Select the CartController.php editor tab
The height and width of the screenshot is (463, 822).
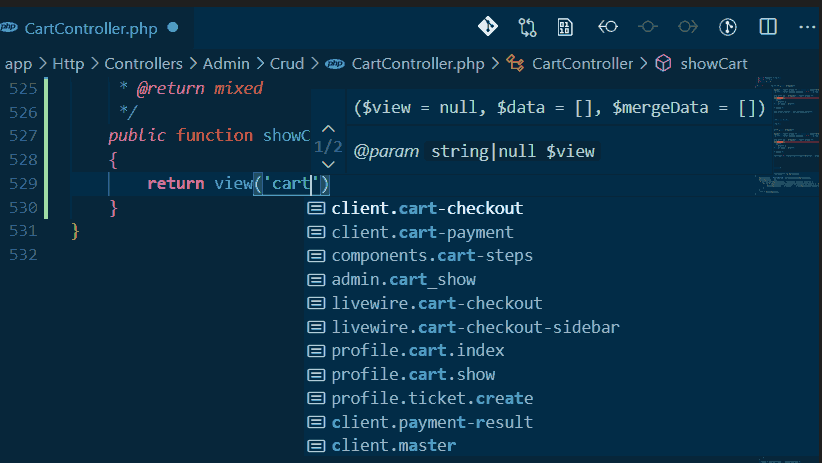(x=90, y=28)
